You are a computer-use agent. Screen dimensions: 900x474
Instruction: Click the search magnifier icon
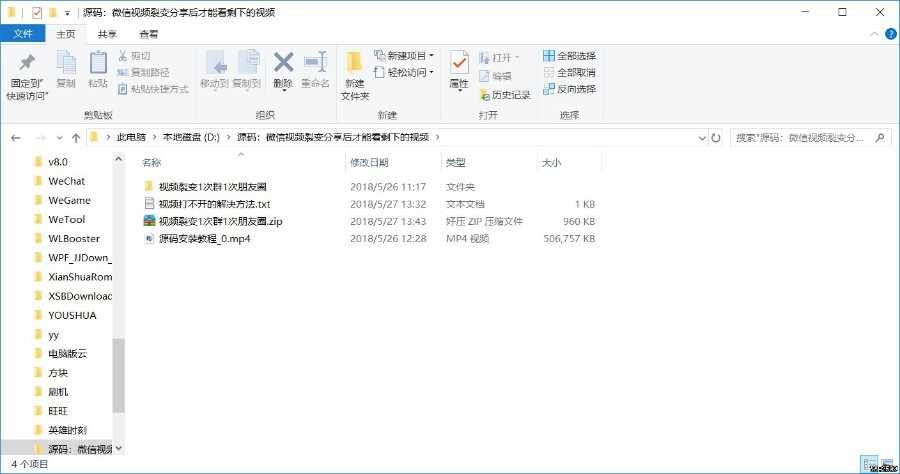[x=880, y=138]
